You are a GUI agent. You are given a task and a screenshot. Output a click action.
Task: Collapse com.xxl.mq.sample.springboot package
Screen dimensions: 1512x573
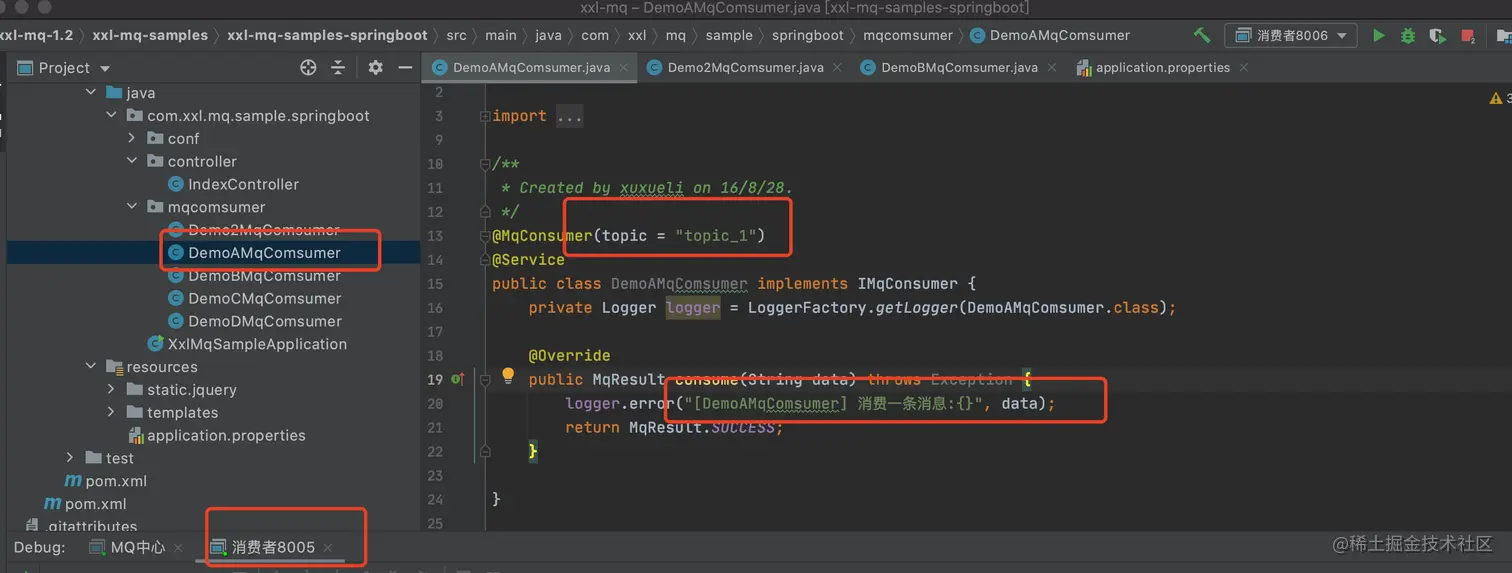pos(112,115)
